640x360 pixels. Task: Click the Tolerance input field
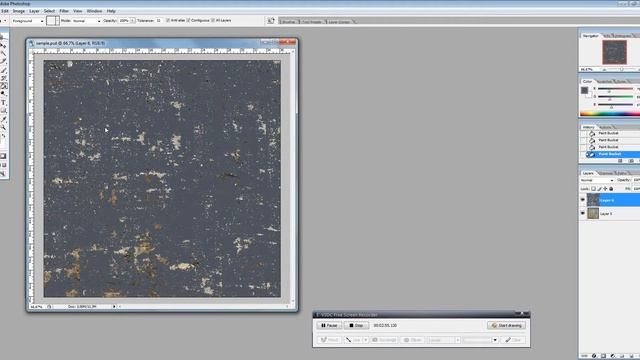point(159,20)
